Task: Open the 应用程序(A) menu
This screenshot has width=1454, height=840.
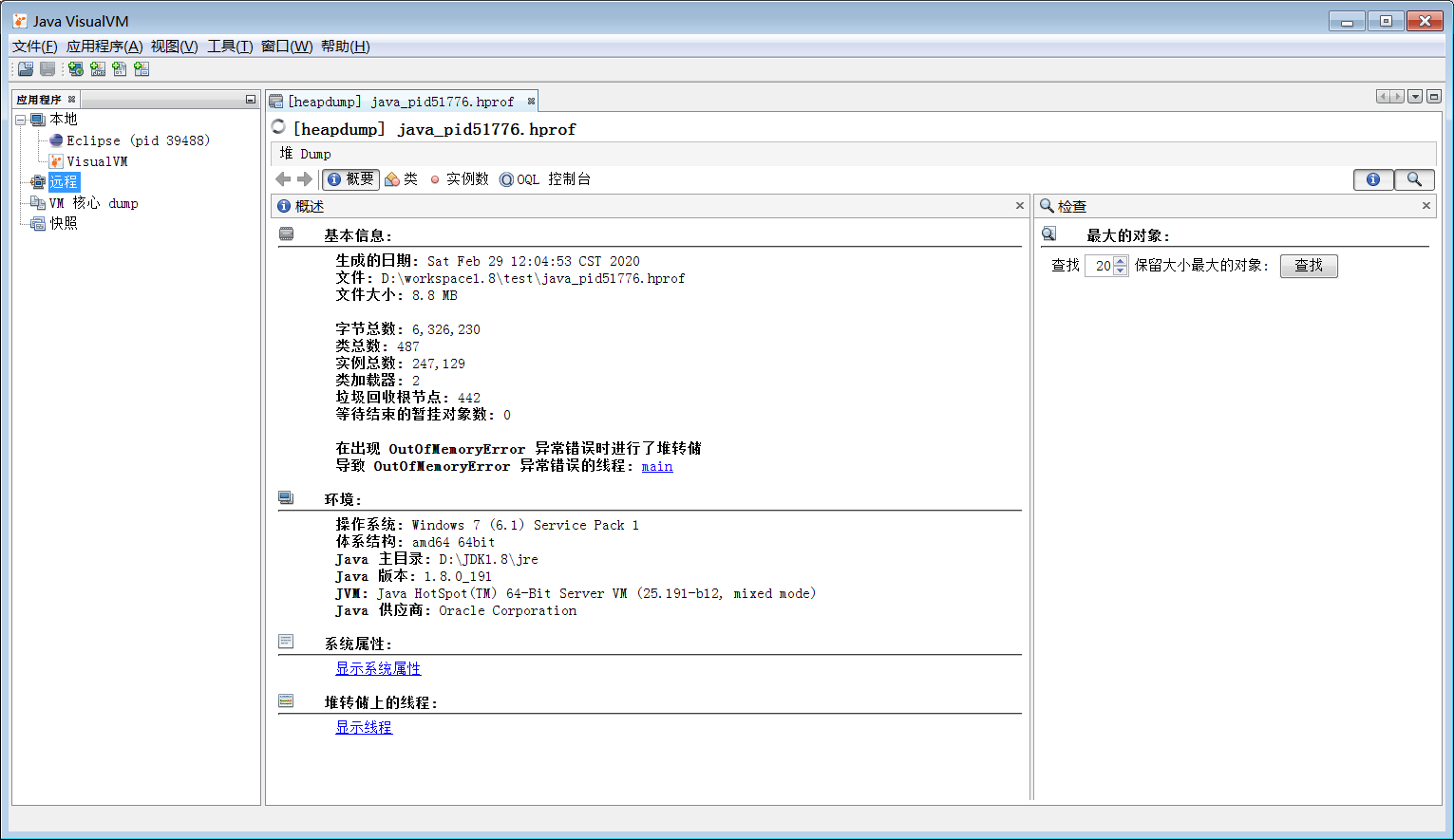Action: point(104,47)
